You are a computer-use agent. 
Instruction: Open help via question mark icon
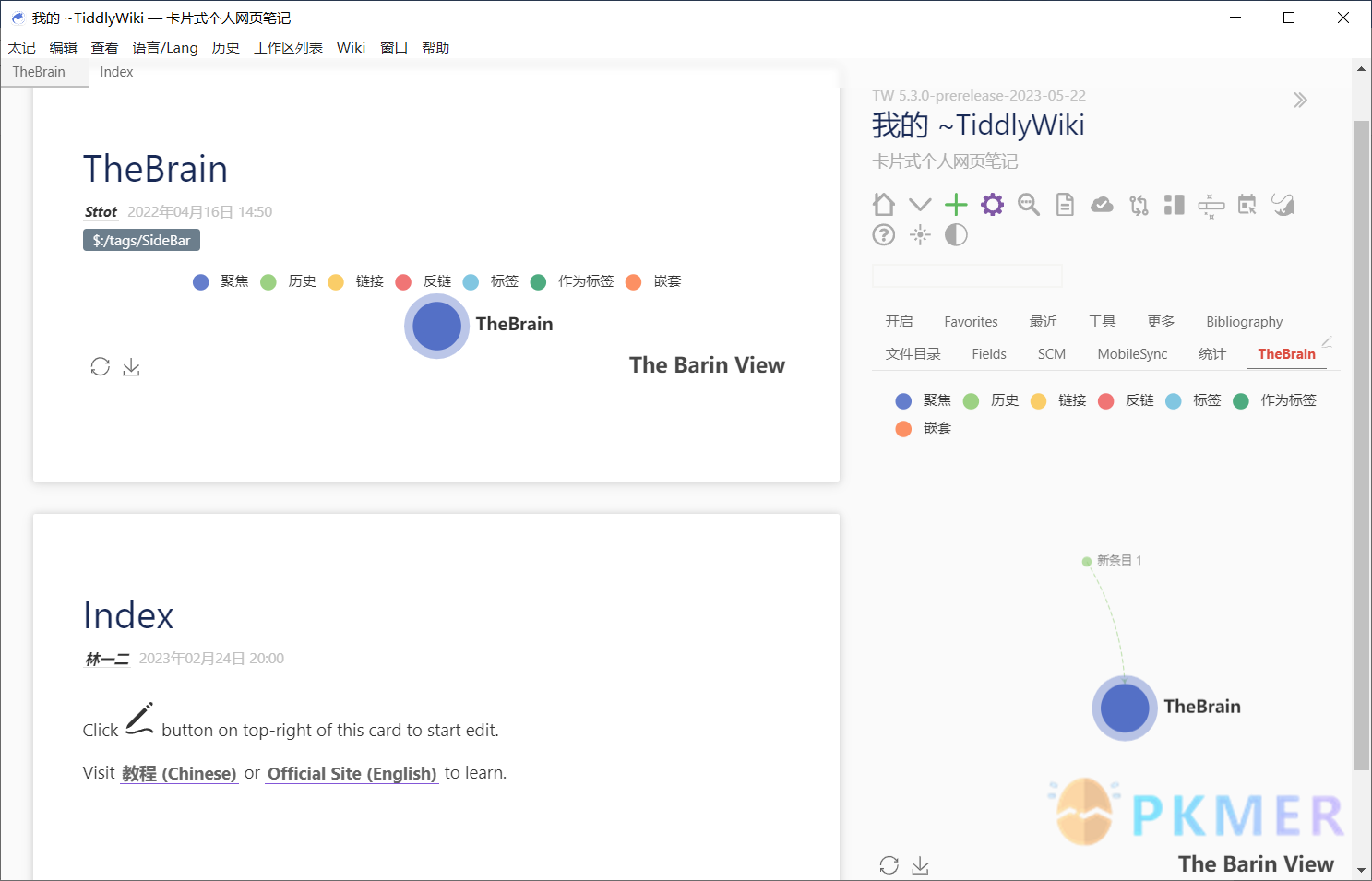(883, 234)
